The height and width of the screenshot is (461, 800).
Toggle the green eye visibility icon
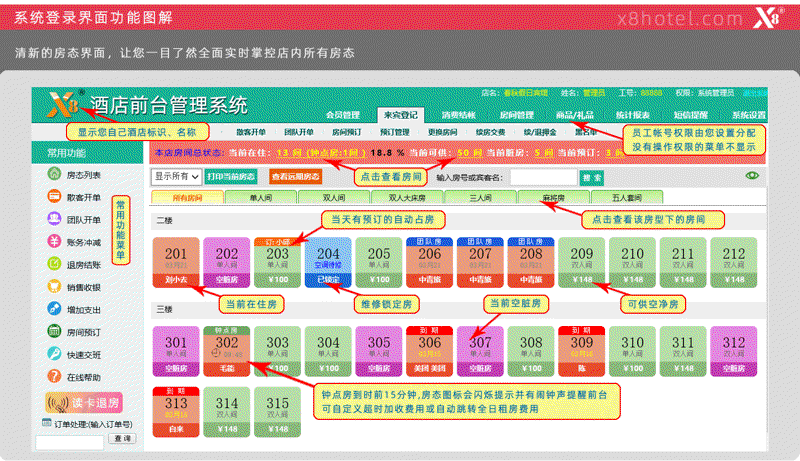tap(752, 175)
